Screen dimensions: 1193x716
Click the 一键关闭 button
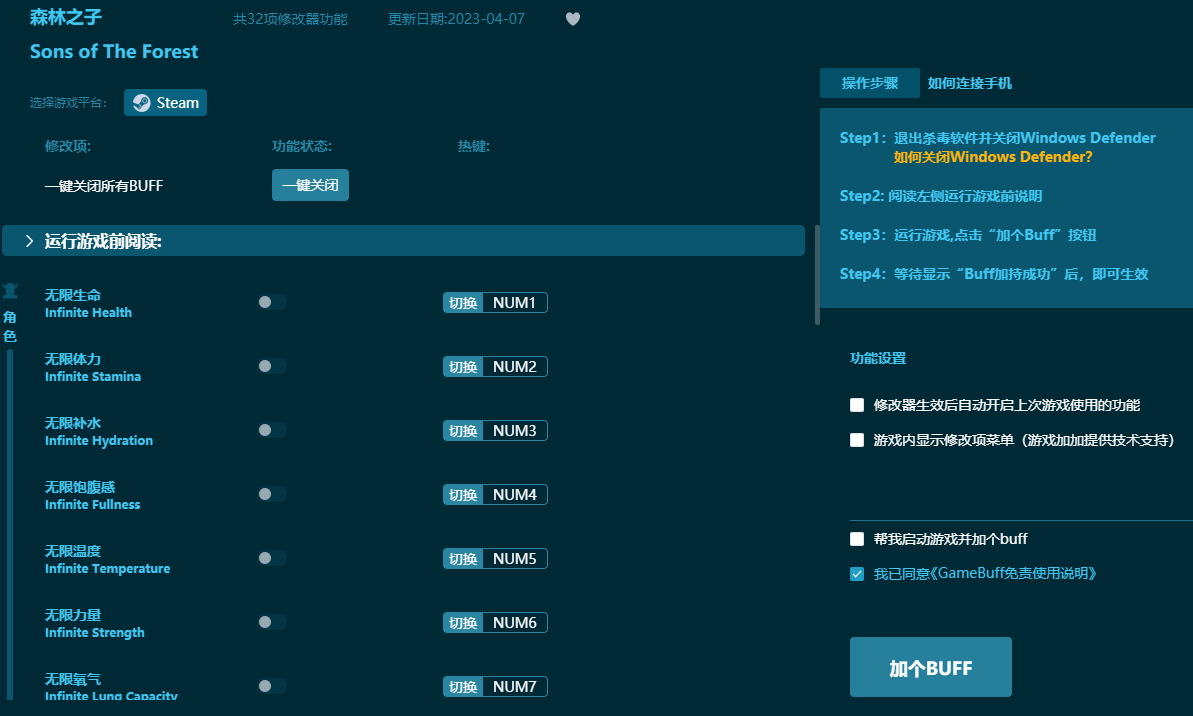point(310,185)
